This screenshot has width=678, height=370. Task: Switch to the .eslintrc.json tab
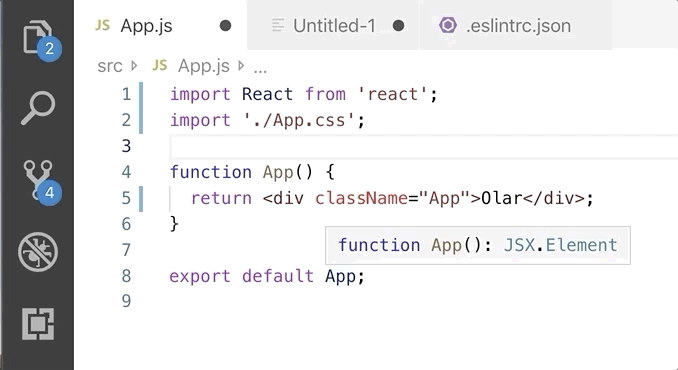click(515, 25)
